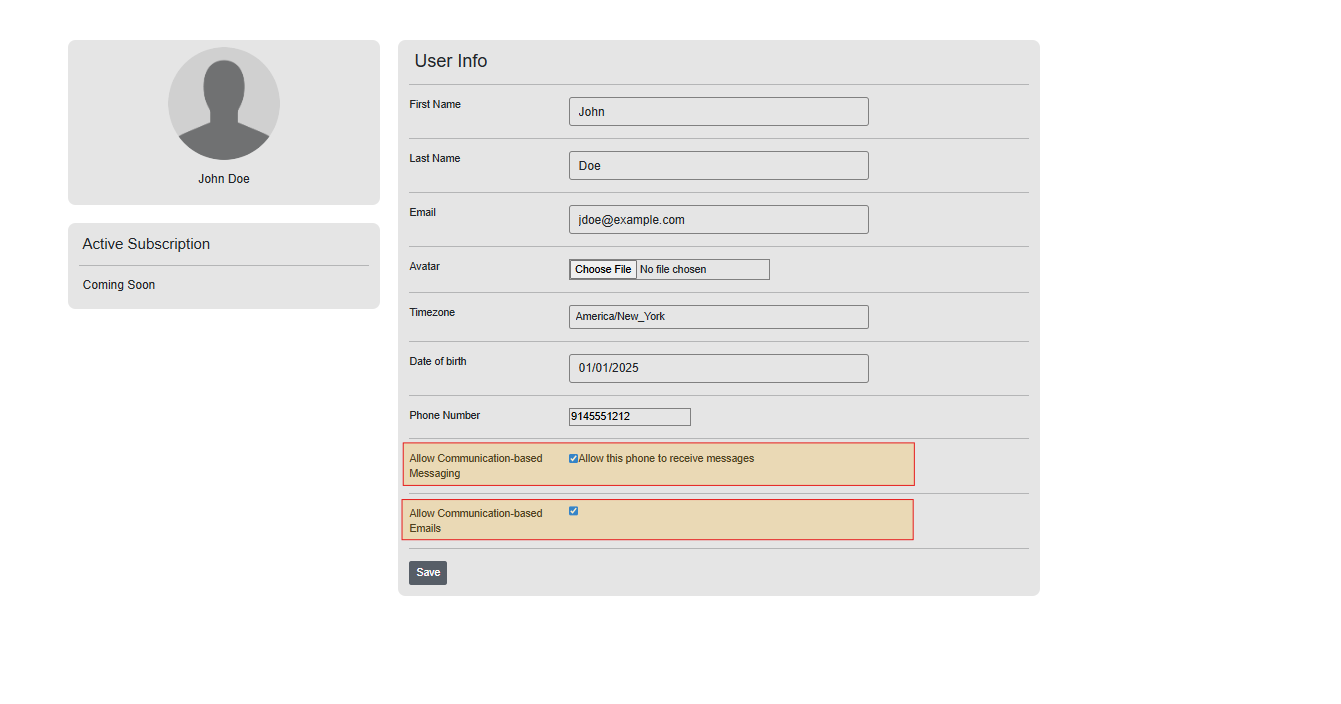Open the Timezone field showing America/New_York
Viewport: 1341px width, 704px height.
718,317
